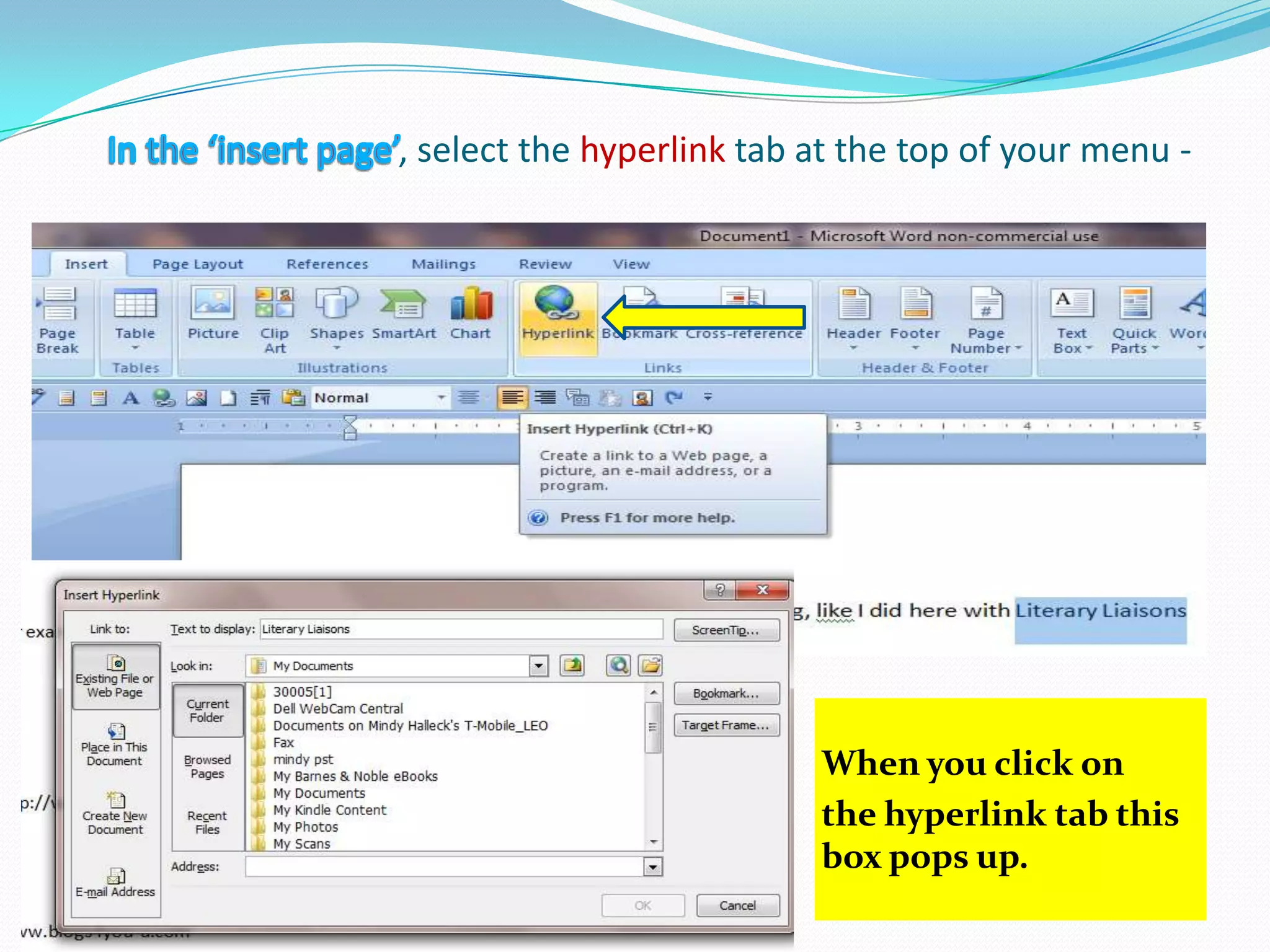Click the Header button

pos(853,318)
